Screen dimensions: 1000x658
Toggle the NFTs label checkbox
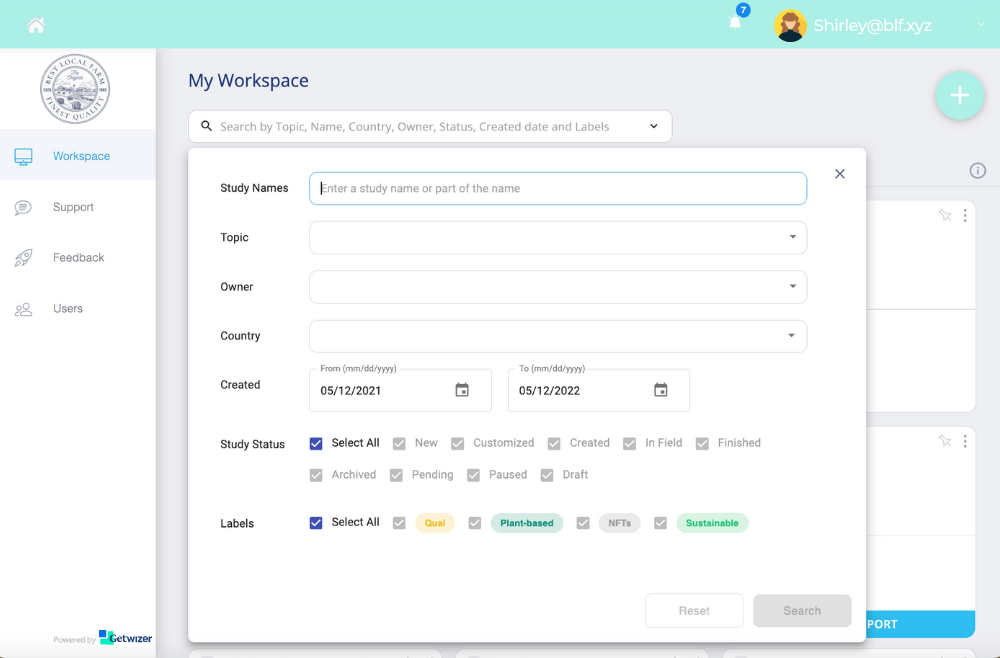point(583,523)
